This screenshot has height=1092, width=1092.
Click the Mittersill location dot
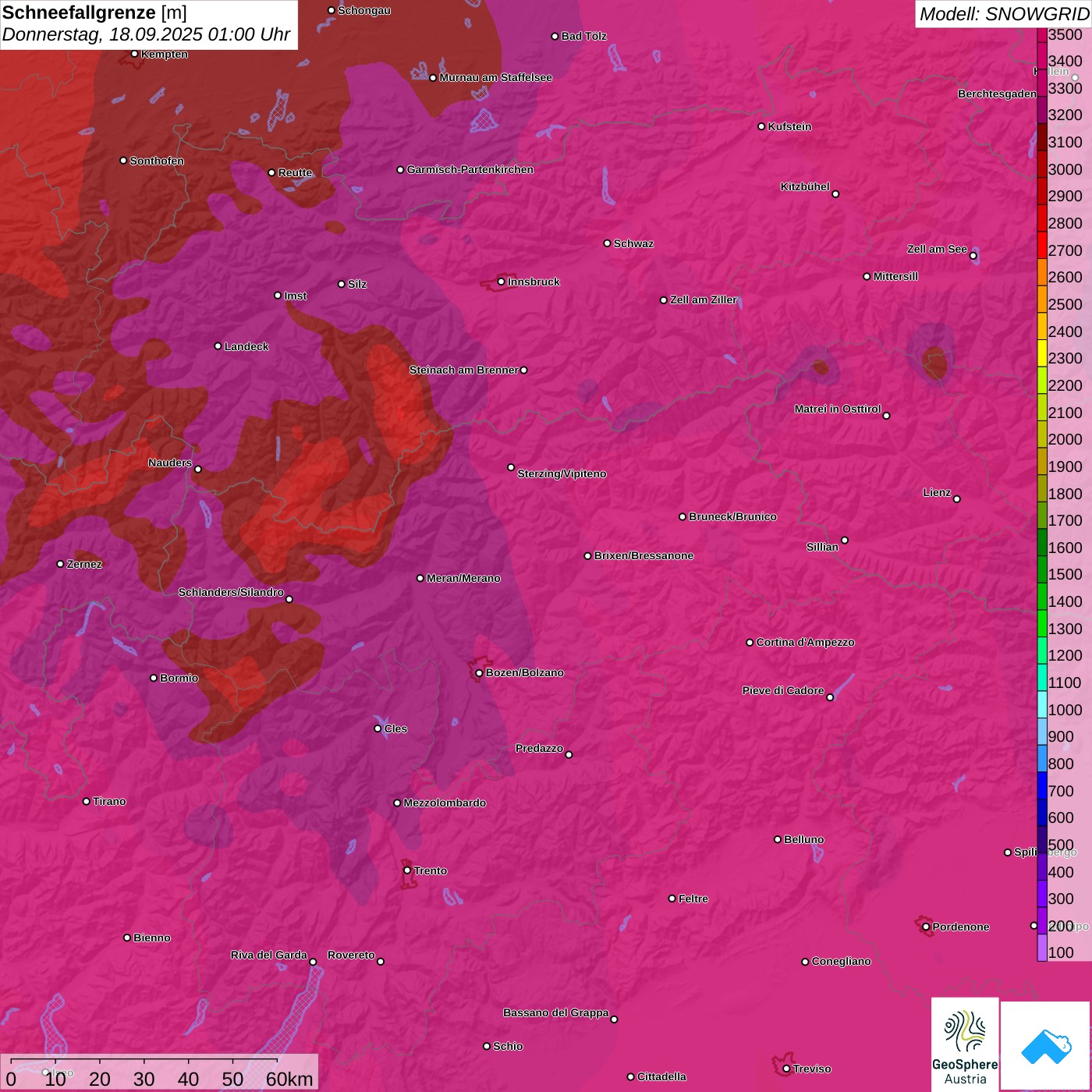click(x=867, y=276)
